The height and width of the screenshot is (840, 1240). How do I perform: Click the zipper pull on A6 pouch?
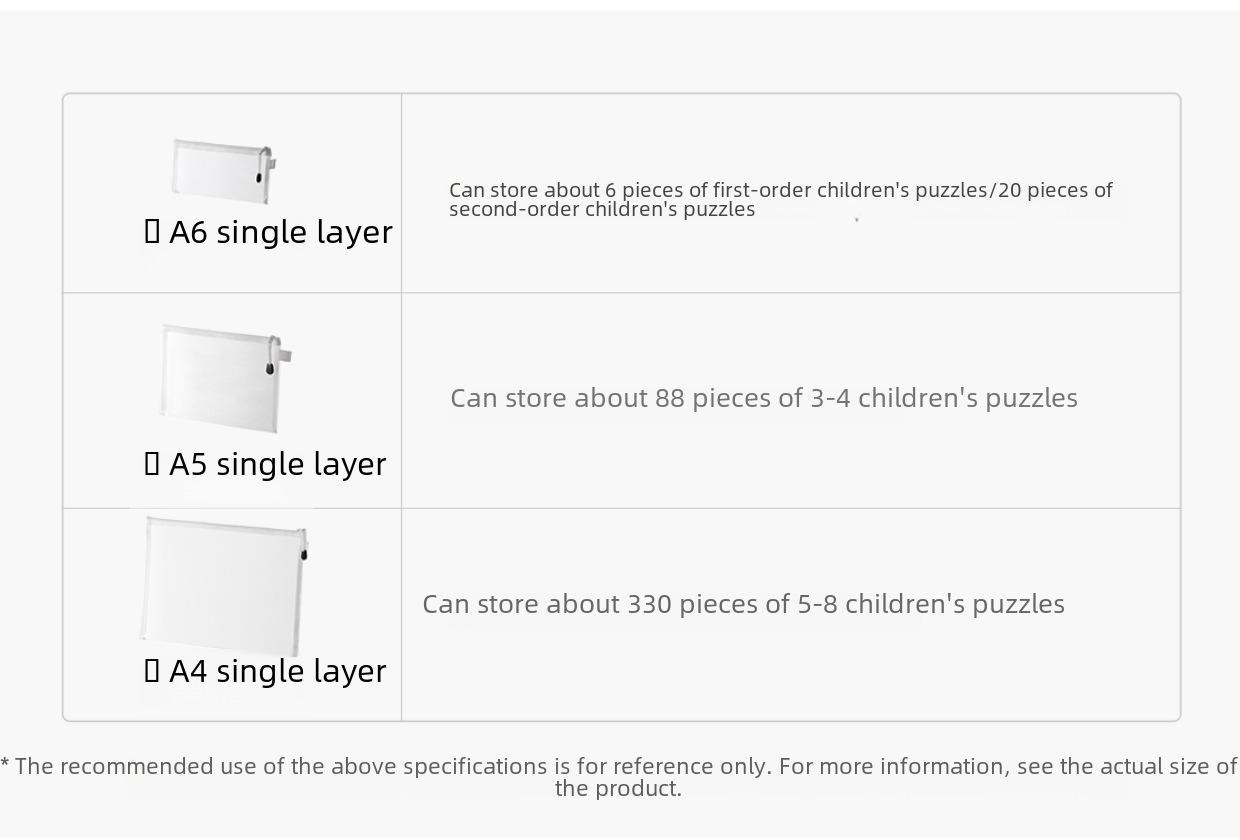click(x=260, y=177)
